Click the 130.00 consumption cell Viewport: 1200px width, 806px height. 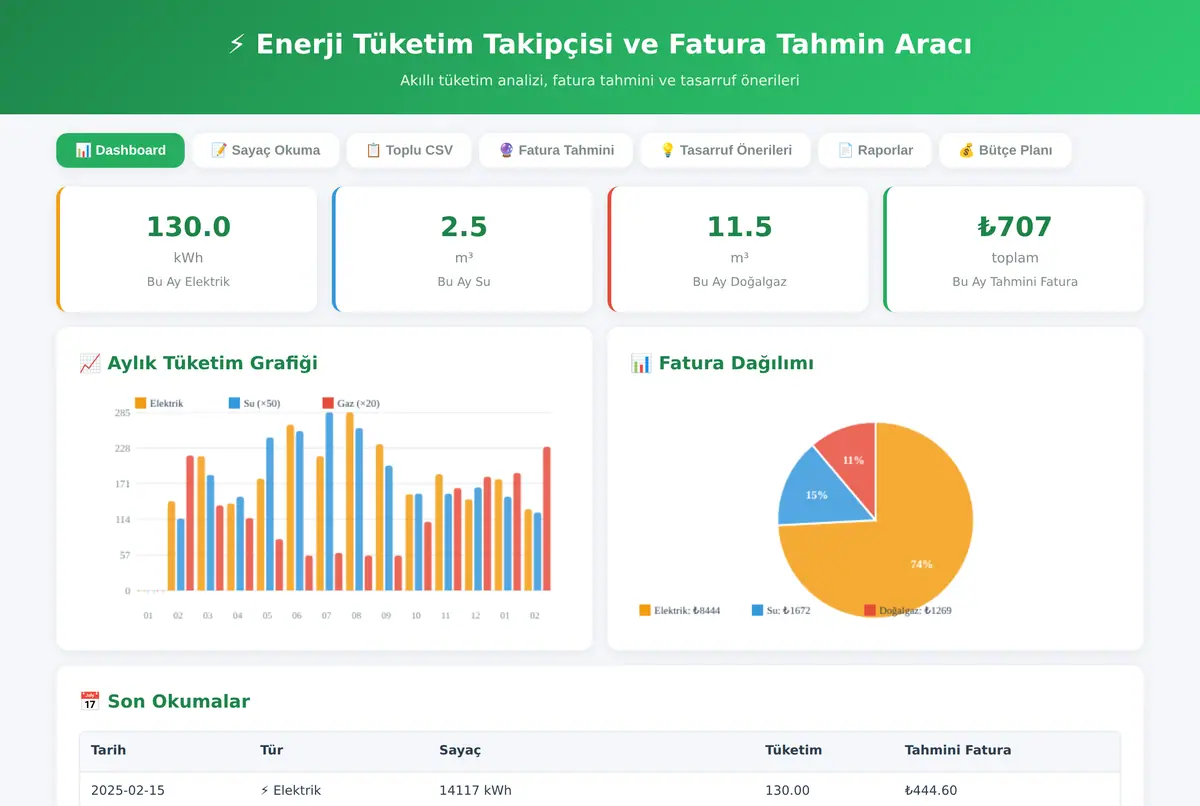787,790
